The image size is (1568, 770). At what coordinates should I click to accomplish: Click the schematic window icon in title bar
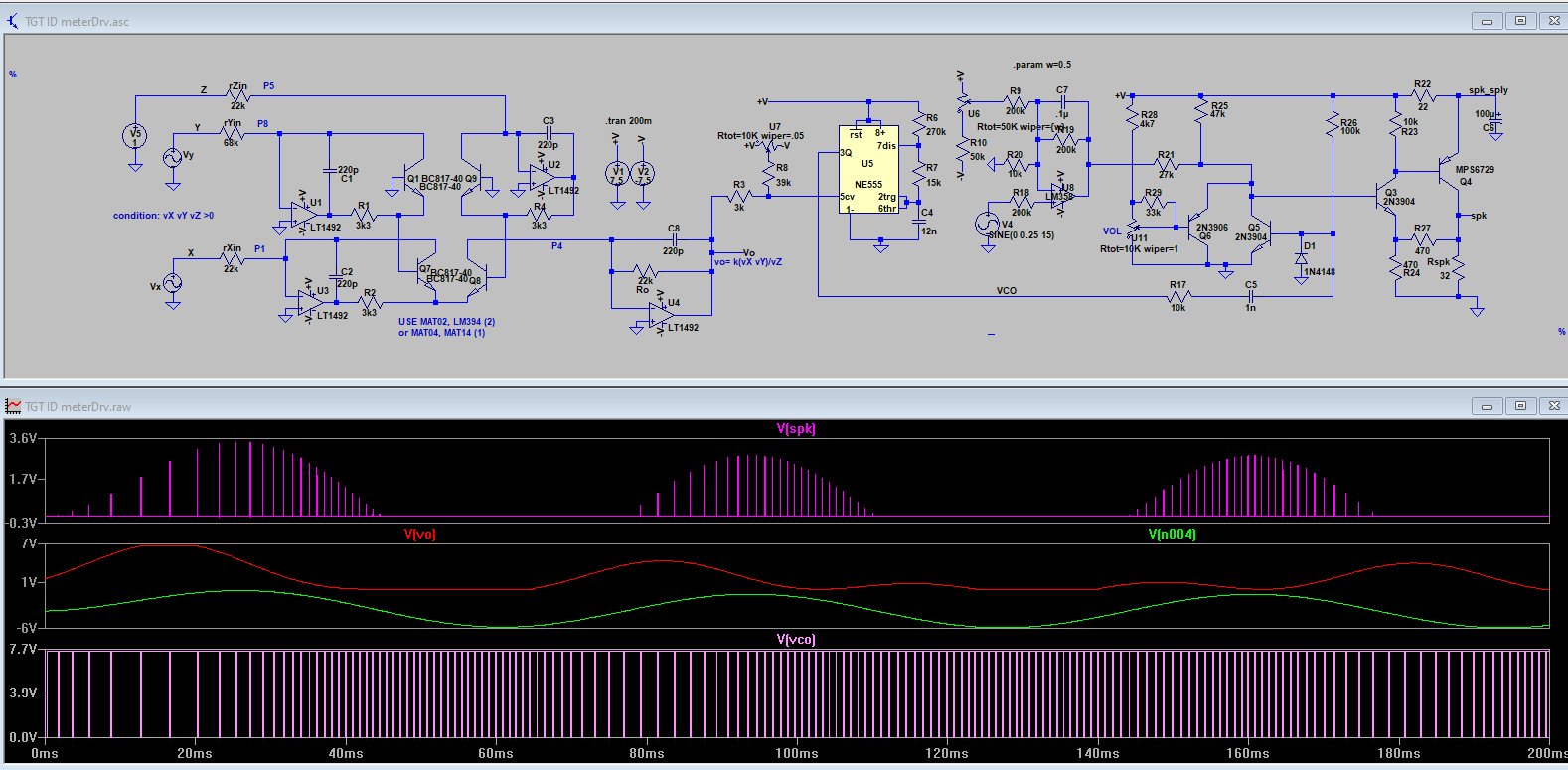(13, 21)
